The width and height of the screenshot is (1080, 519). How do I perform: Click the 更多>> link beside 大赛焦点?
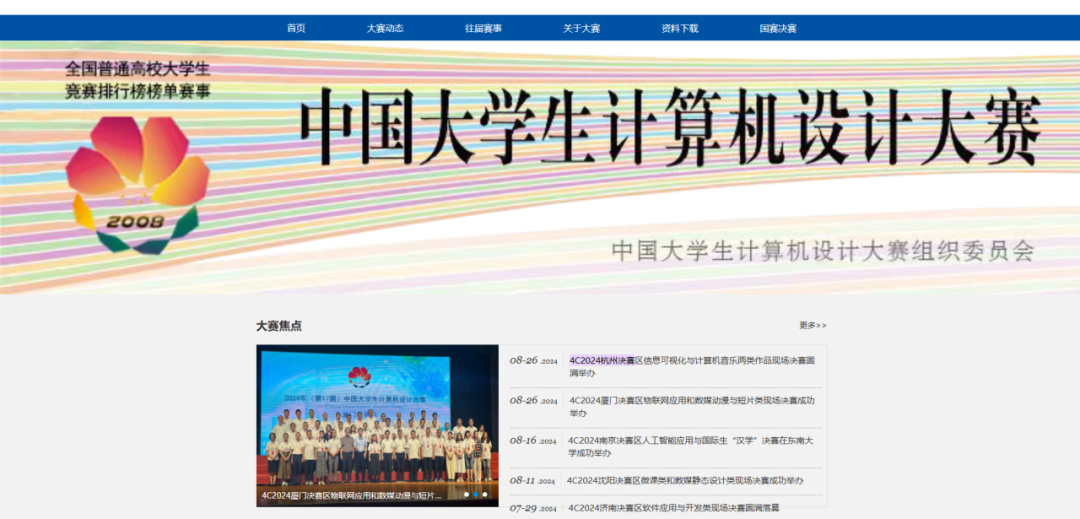[x=813, y=325]
